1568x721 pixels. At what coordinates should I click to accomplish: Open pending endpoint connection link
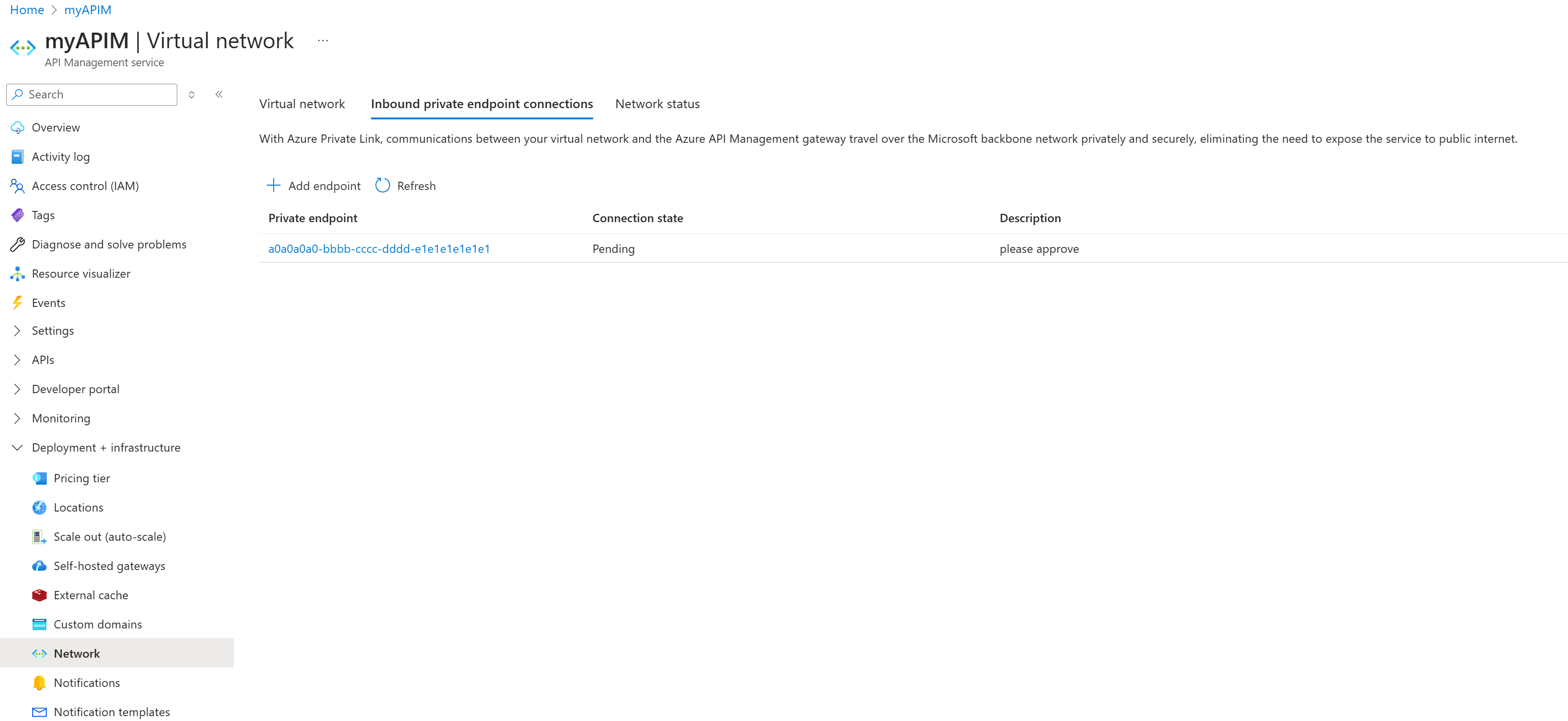tap(379, 248)
